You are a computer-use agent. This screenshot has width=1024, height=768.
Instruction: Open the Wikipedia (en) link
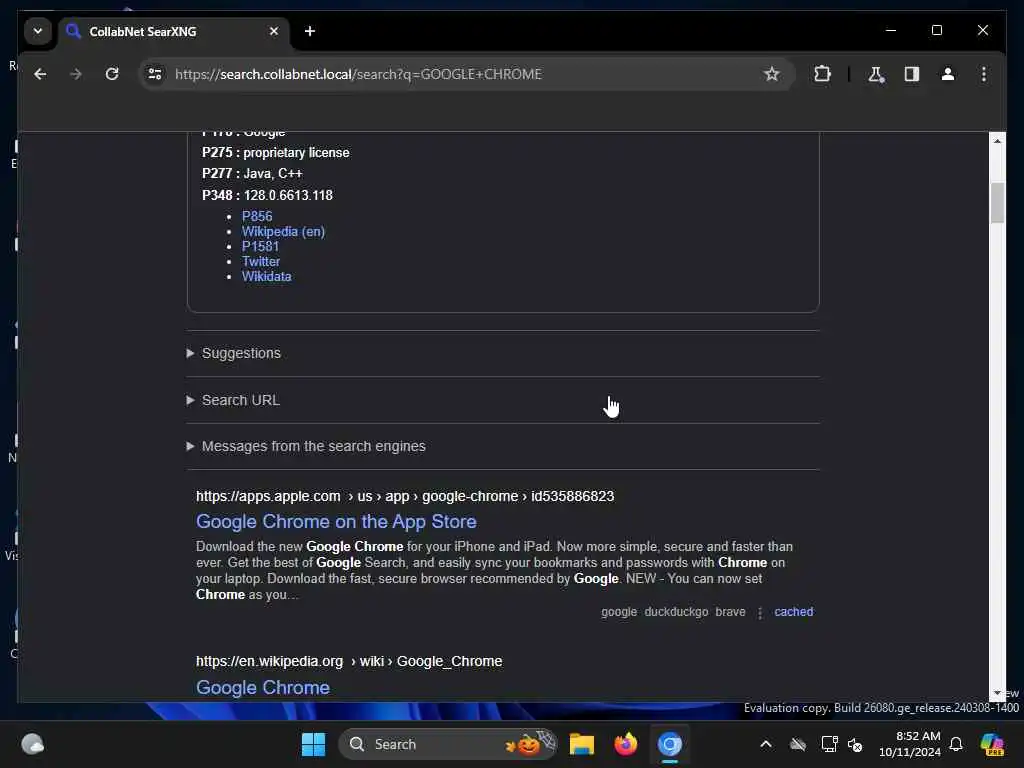[283, 231]
